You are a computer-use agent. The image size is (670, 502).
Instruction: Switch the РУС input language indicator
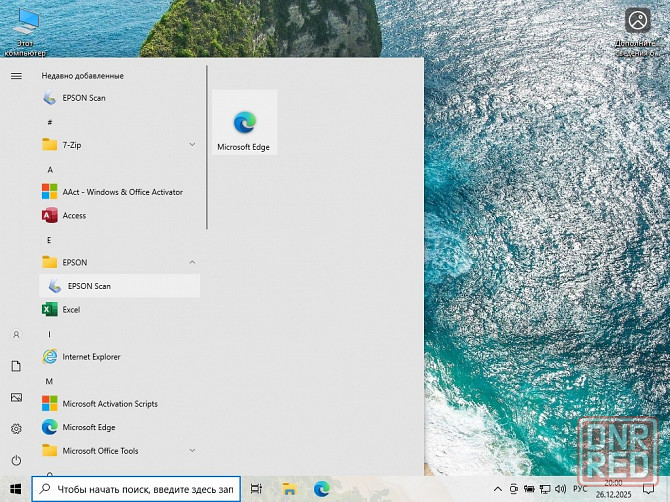580,489
